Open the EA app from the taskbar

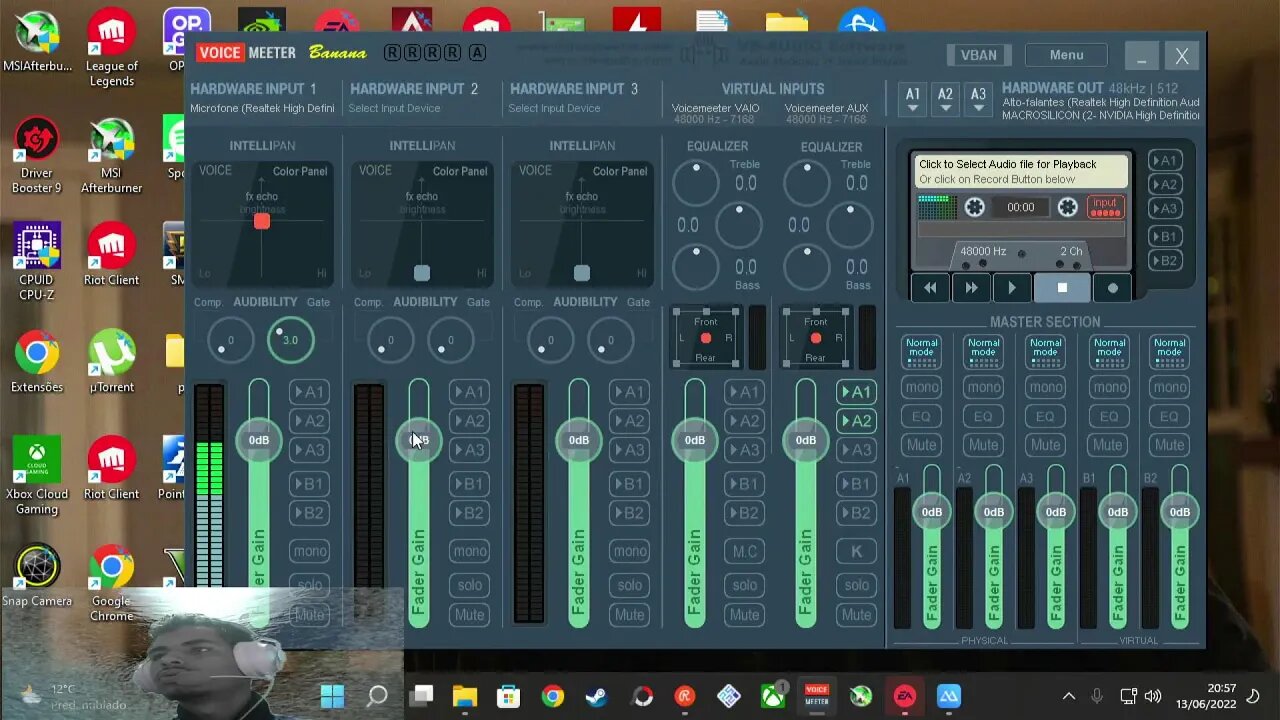905,696
